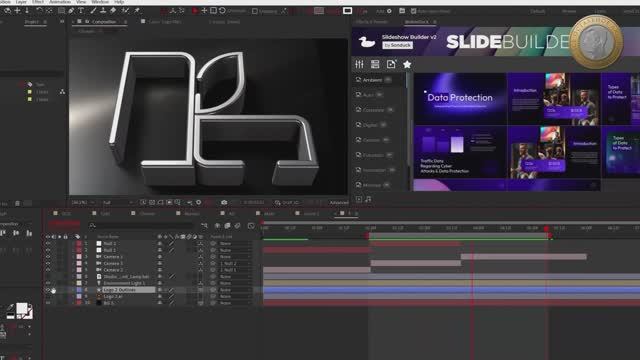This screenshot has height=360, width=640.
Task: Toggle visibility of Camera 2 layer
Action: point(48,270)
